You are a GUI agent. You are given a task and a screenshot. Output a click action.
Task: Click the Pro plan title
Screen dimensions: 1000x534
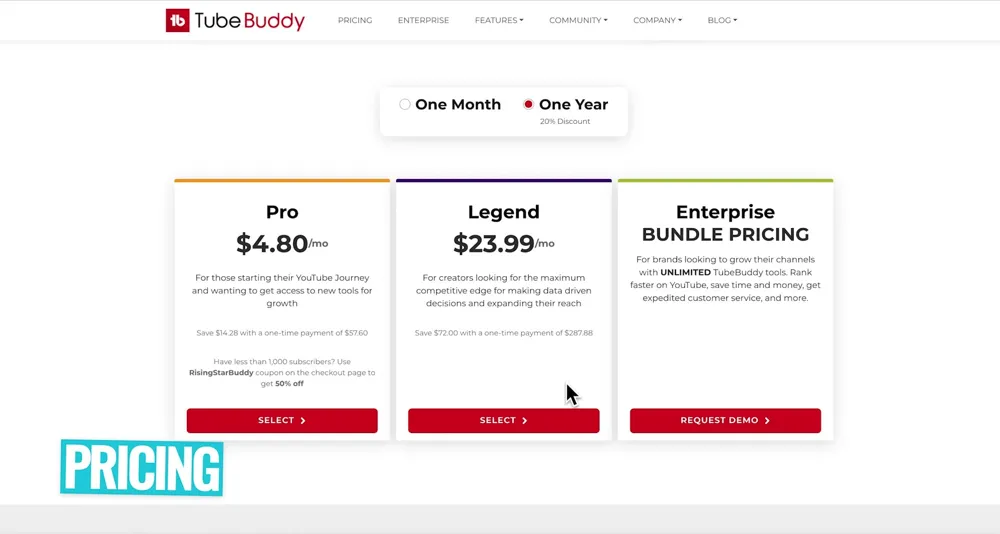(282, 212)
